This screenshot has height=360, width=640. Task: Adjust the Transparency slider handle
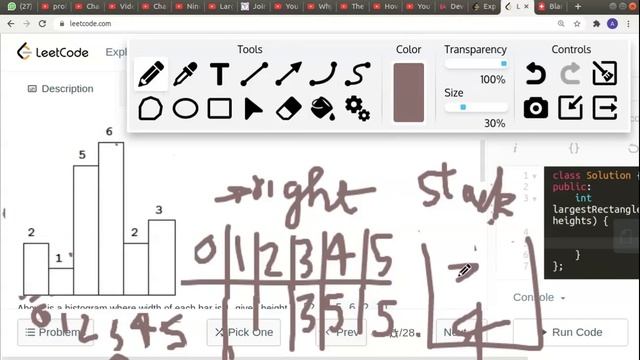tap(504, 64)
